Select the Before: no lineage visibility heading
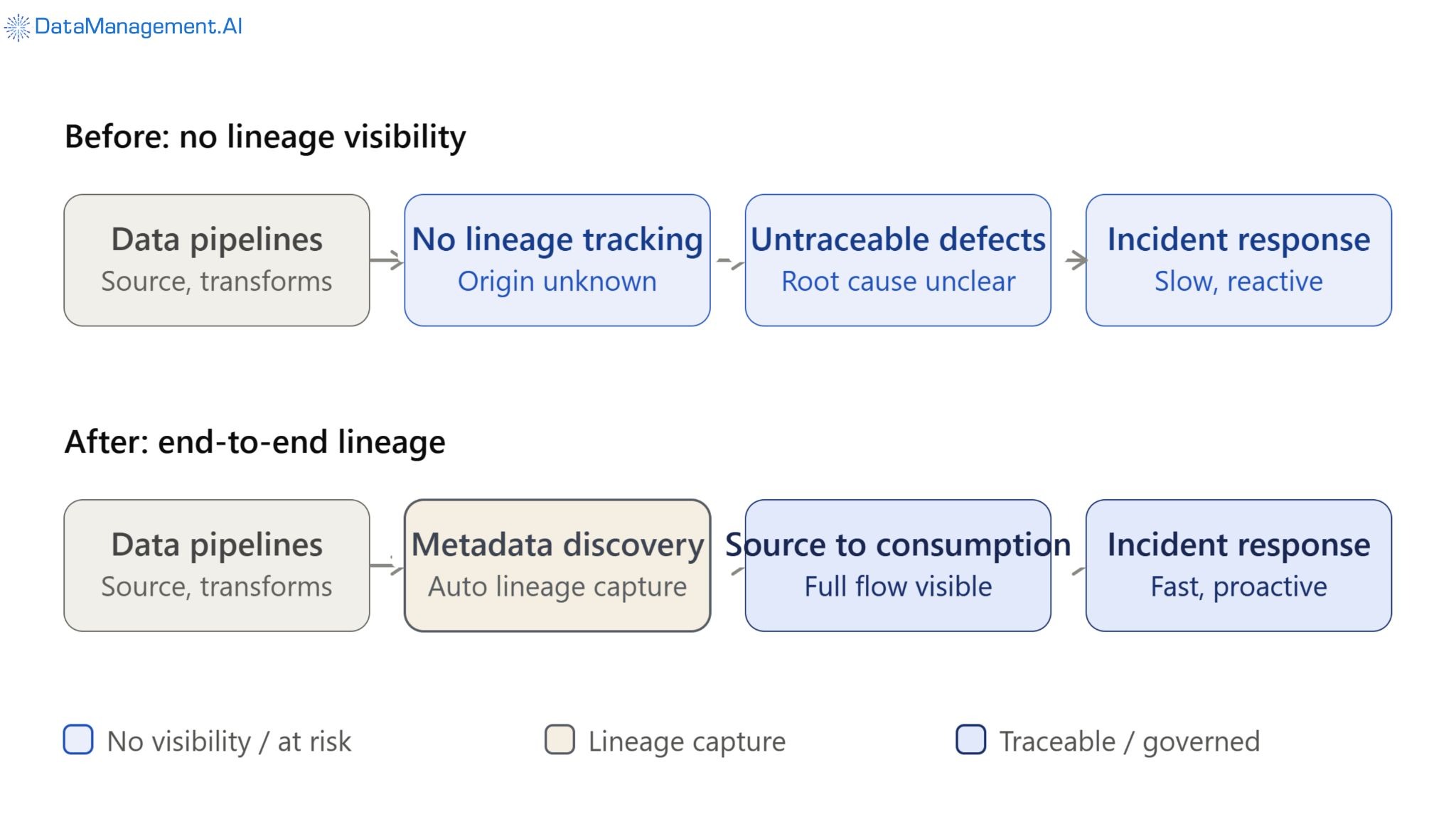Viewport: 1456px width, 819px height. [265, 136]
